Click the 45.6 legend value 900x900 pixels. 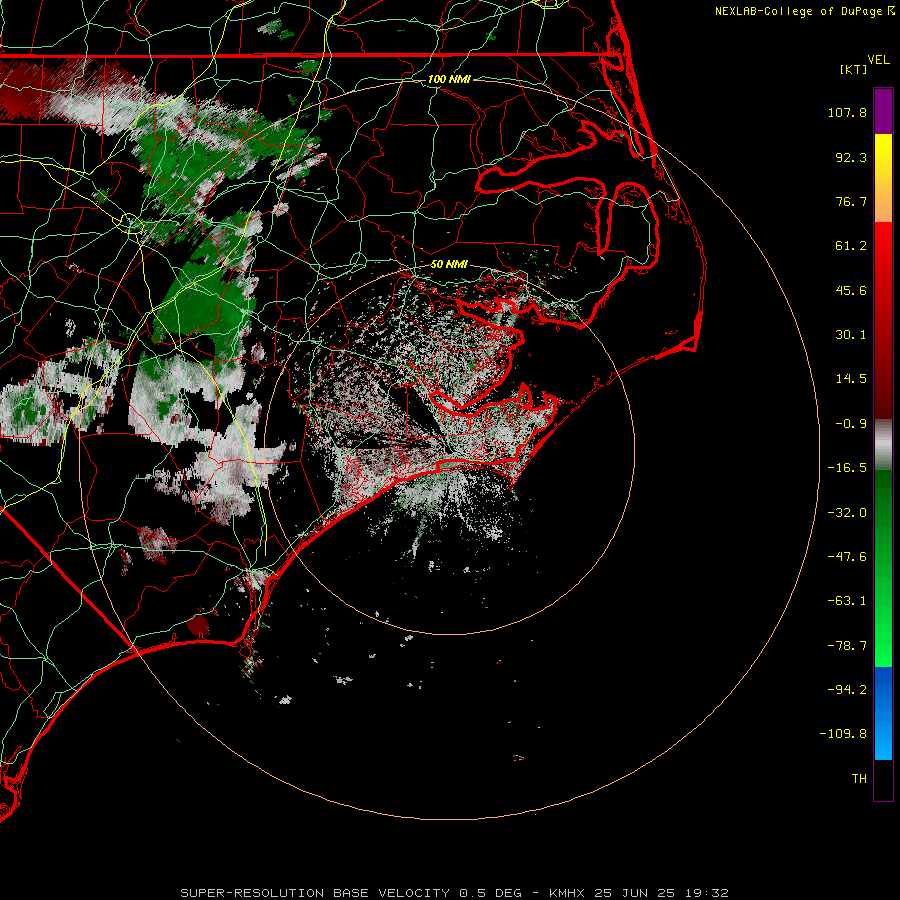[x=851, y=290]
